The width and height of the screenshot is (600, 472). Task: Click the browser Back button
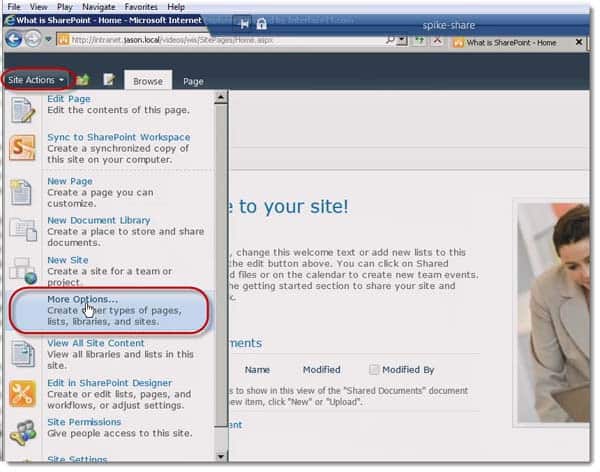tap(13, 40)
